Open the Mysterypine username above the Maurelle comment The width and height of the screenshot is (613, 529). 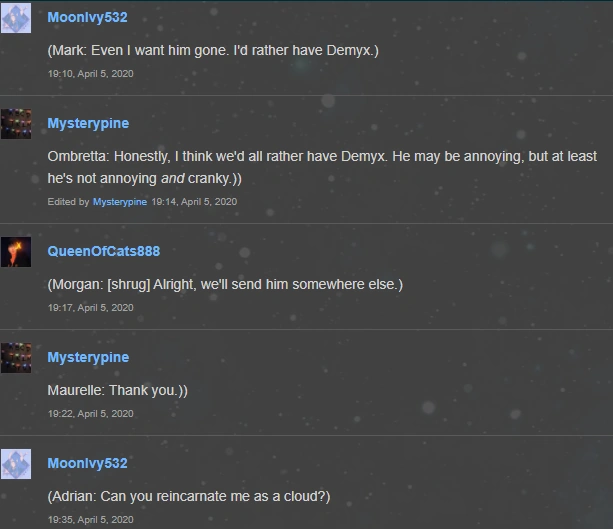coord(88,357)
